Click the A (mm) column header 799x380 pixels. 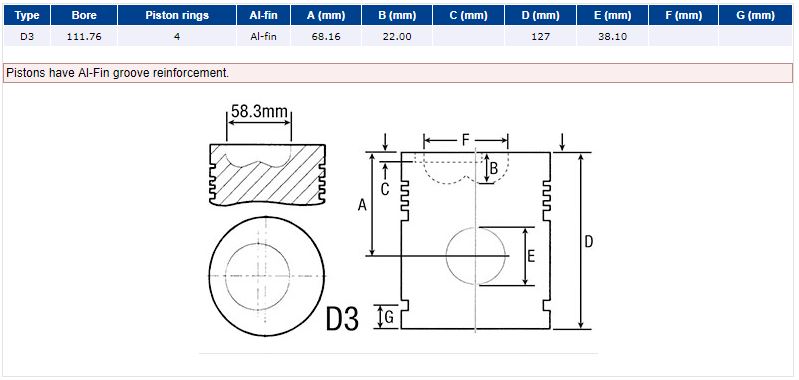click(x=326, y=15)
